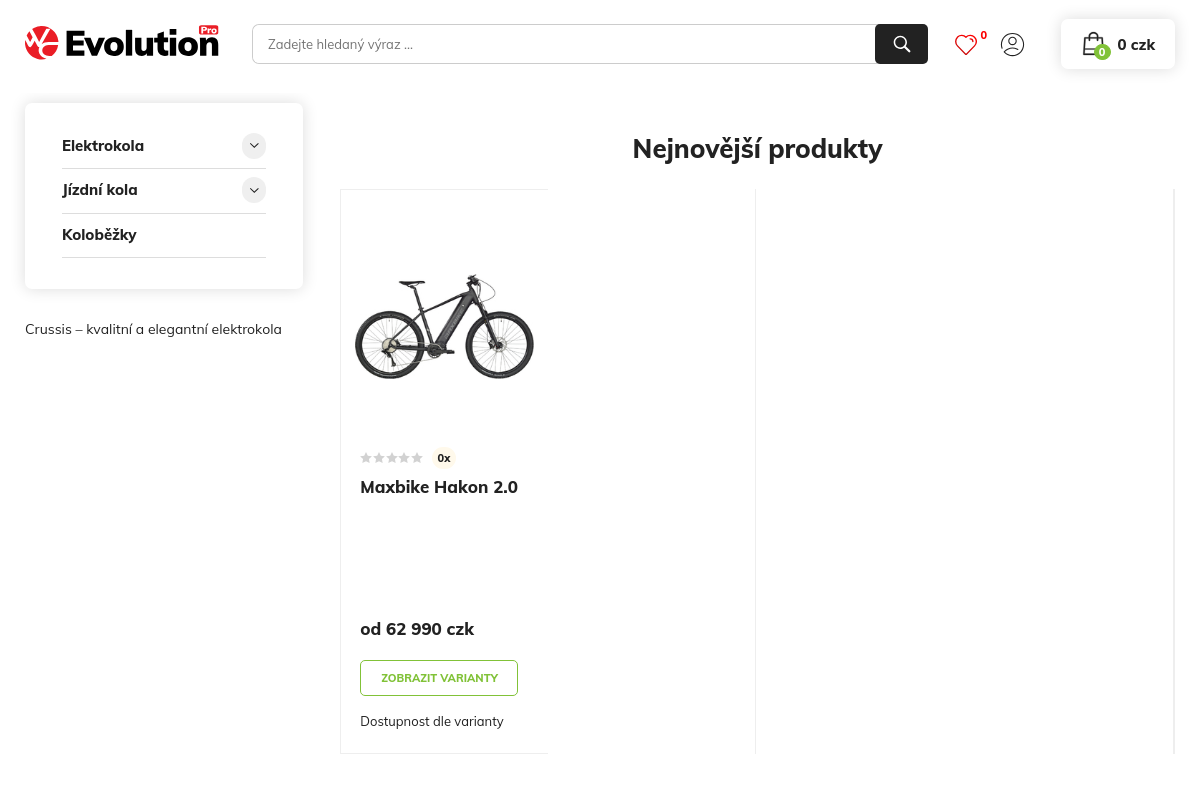Click the wishlist counter badge showing 0

983,35
